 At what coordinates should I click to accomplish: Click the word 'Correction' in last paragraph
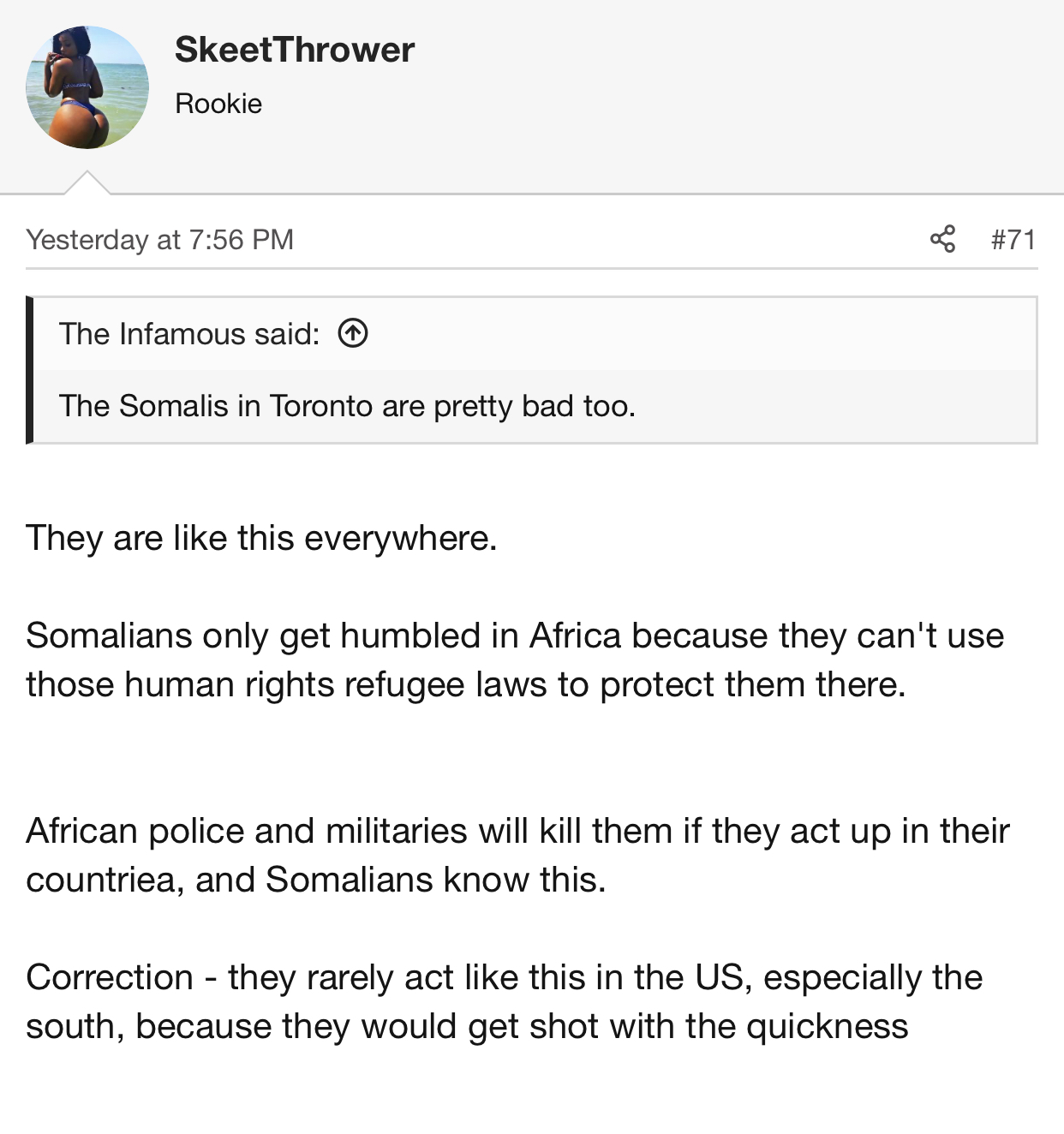click(x=110, y=977)
